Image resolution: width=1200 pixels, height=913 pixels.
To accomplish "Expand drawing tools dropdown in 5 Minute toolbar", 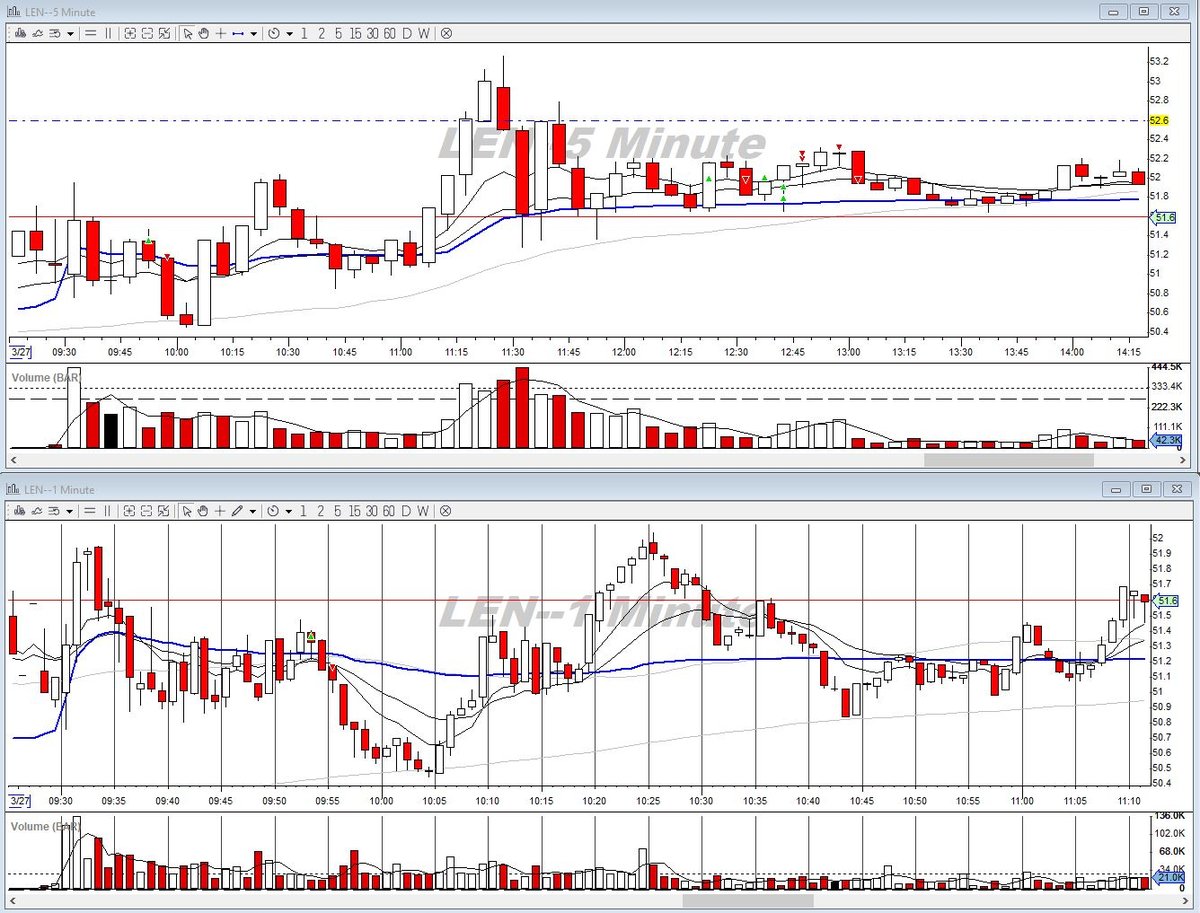I will click(253, 33).
